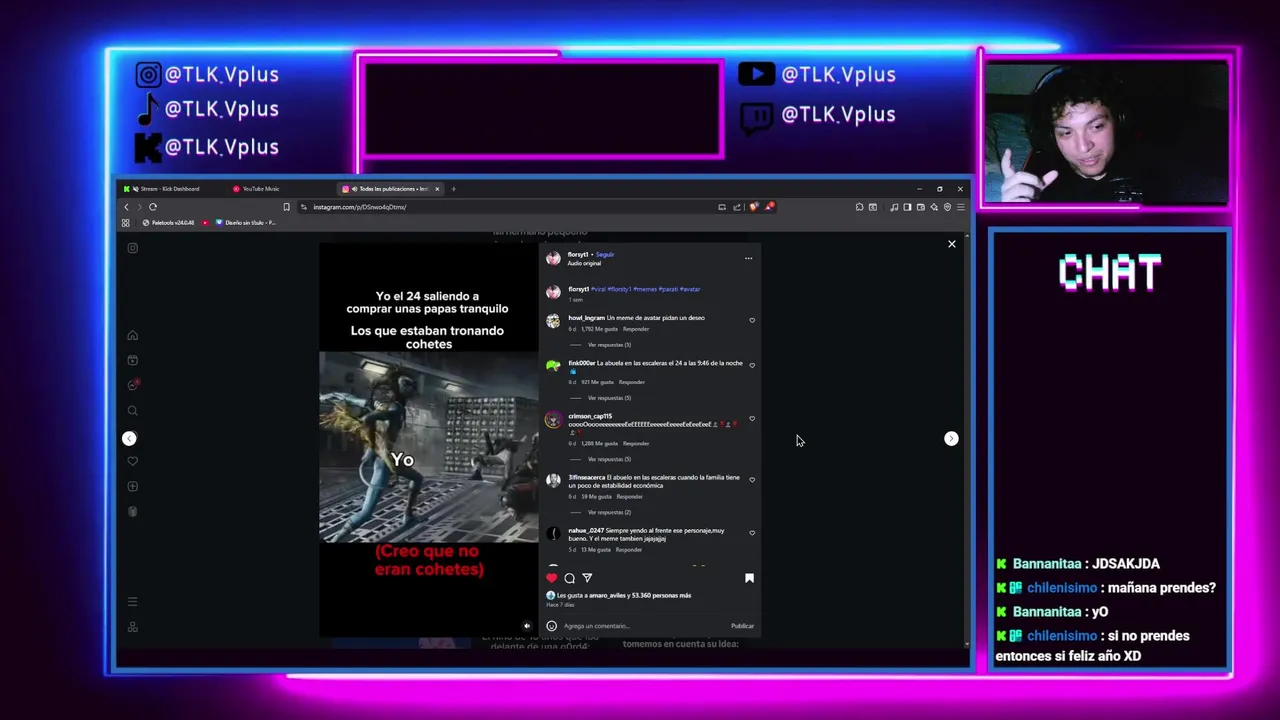Open florsyt1 profile picture in header
Image resolution: width=1280 pixels, height=720 pixels.
click(x=553, y=258)
